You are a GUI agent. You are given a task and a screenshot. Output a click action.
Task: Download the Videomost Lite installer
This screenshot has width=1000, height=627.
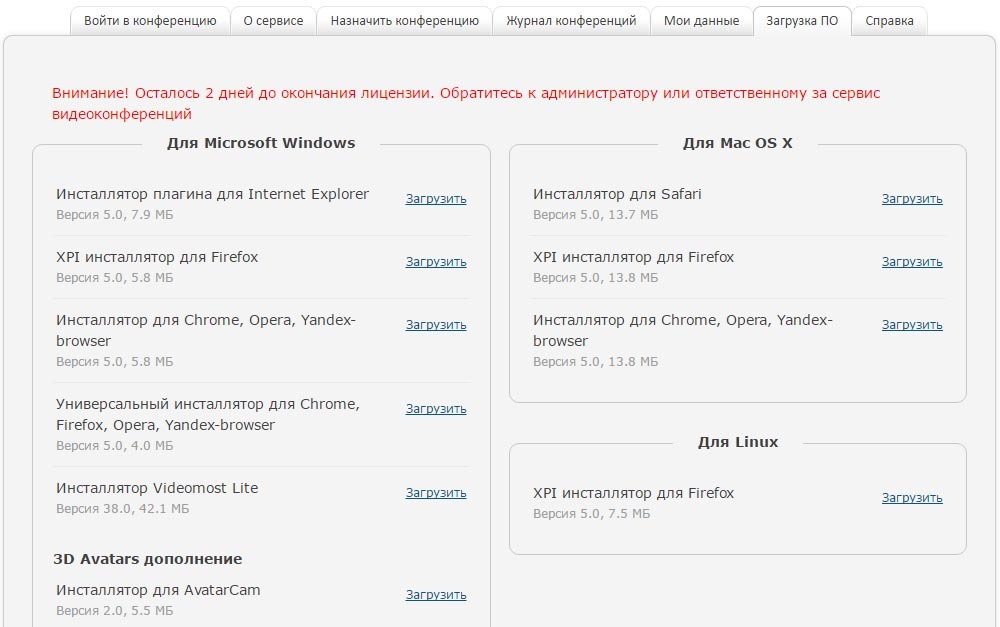(x=436, y=493)
